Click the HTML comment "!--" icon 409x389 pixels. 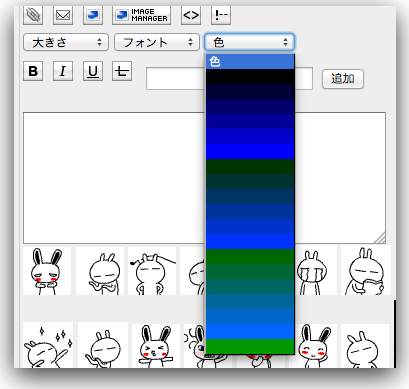(221, 15)
